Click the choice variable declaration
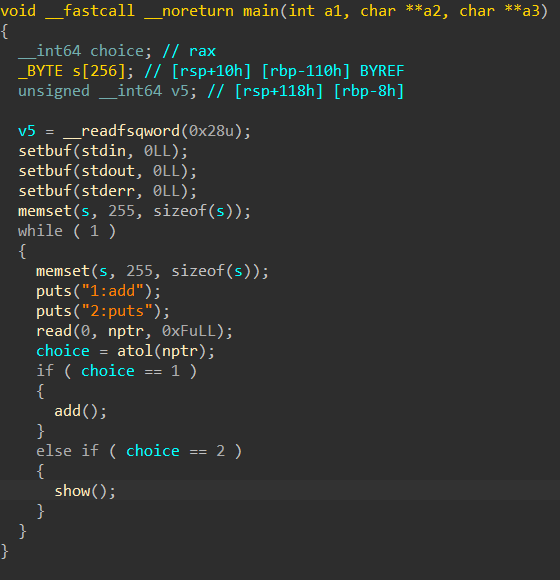Screen dimensions: 560x580 click(x=117, y=51)
